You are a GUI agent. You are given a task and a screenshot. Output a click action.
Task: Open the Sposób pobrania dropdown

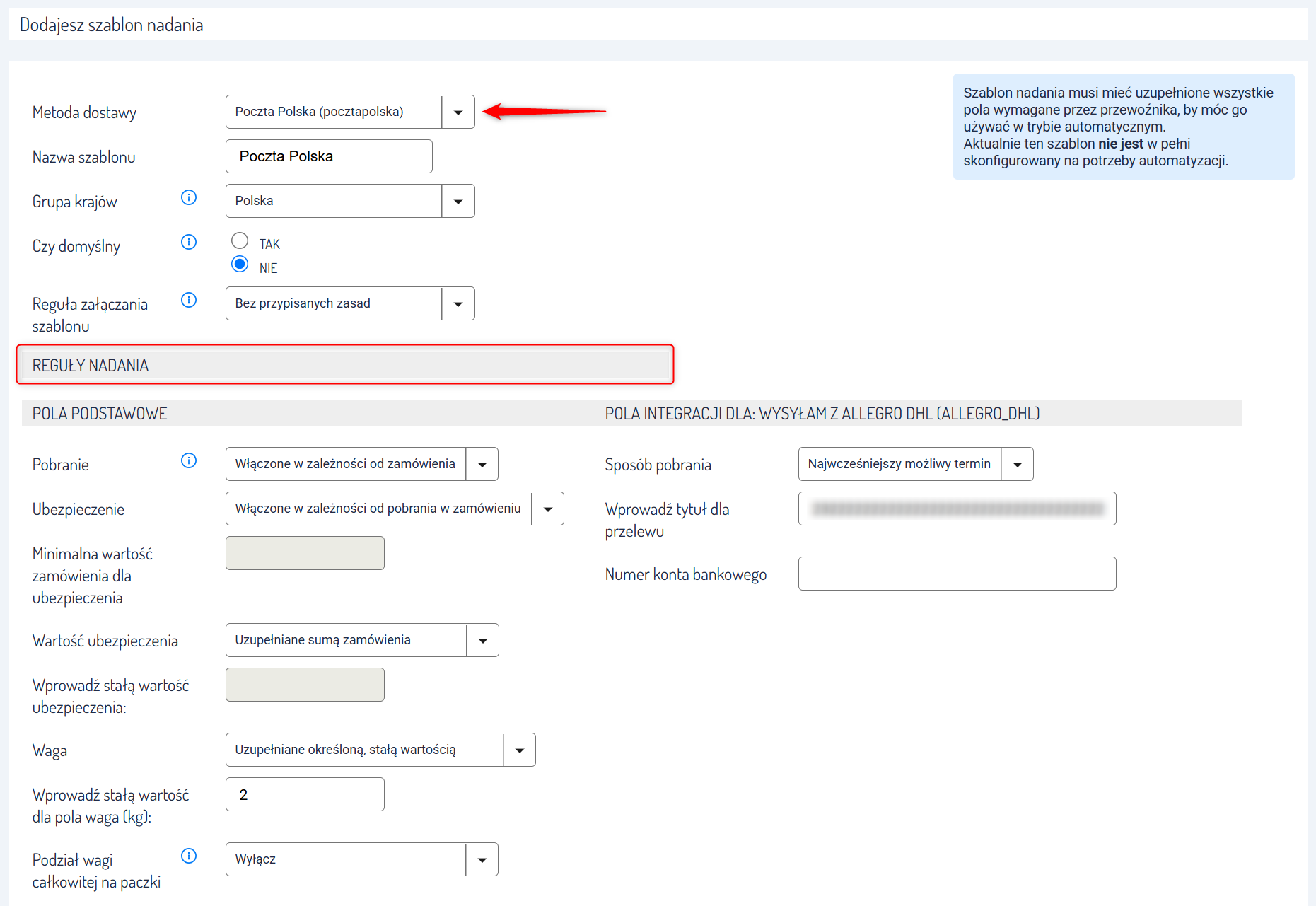coord(1018,465)
